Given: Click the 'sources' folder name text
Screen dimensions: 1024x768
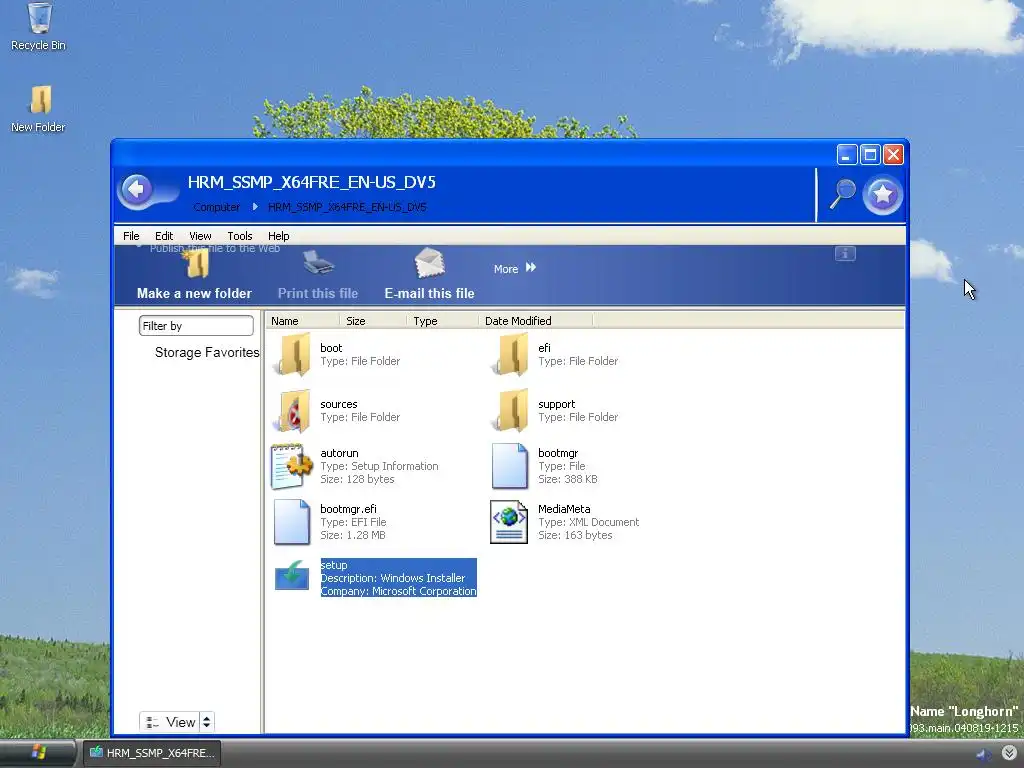Looking at the screenshot, I should [x=338, y=404].
